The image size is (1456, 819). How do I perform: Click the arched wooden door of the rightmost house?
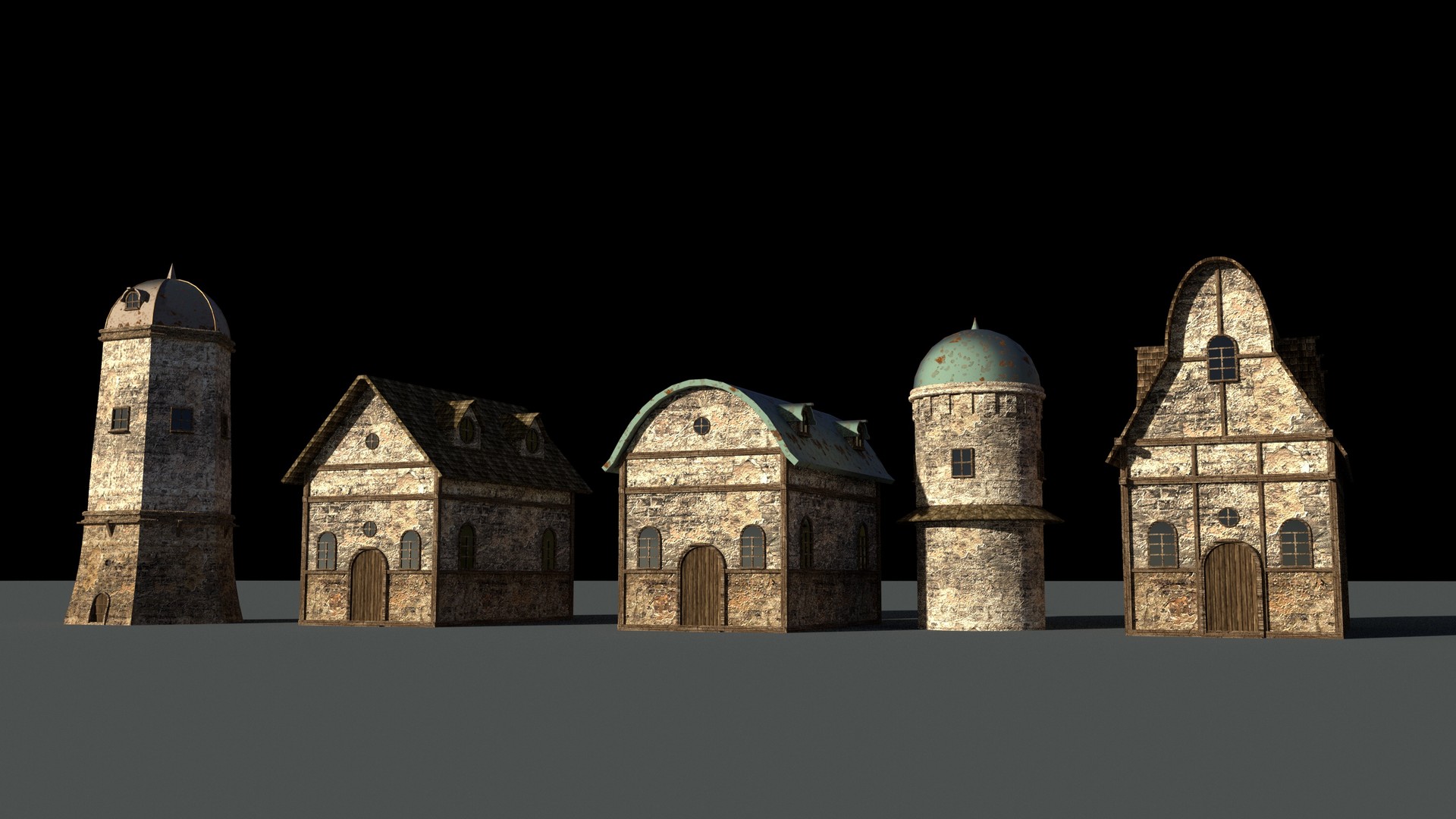(1232, 588)
